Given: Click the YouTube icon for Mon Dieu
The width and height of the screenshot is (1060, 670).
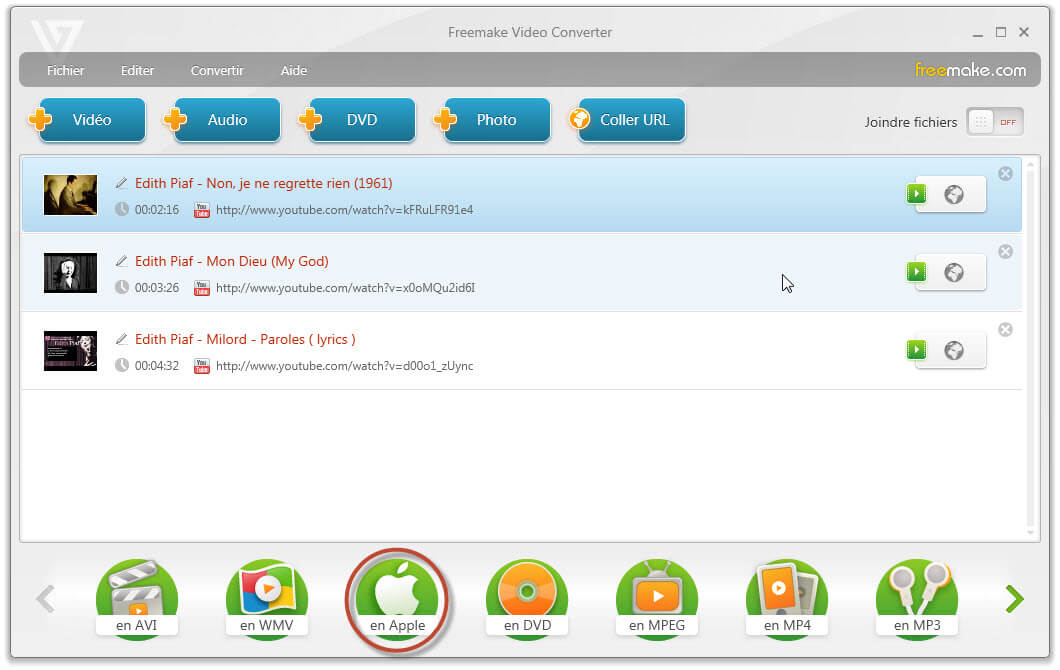Looking at the screenshot, I should point(201,288).
